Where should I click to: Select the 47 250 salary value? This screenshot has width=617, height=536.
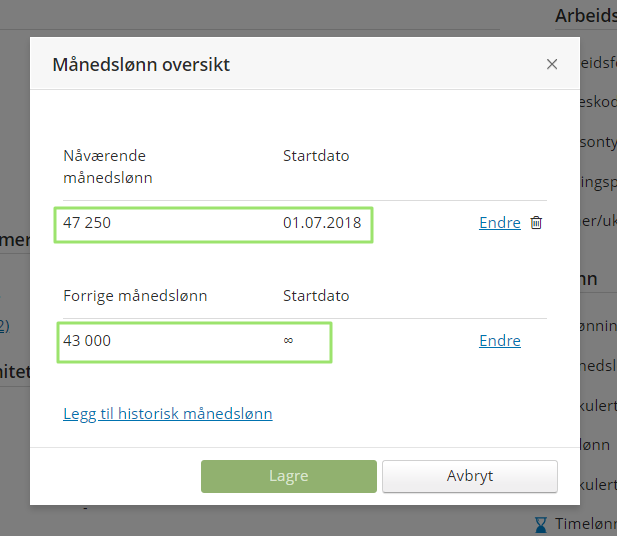[87, 223]
